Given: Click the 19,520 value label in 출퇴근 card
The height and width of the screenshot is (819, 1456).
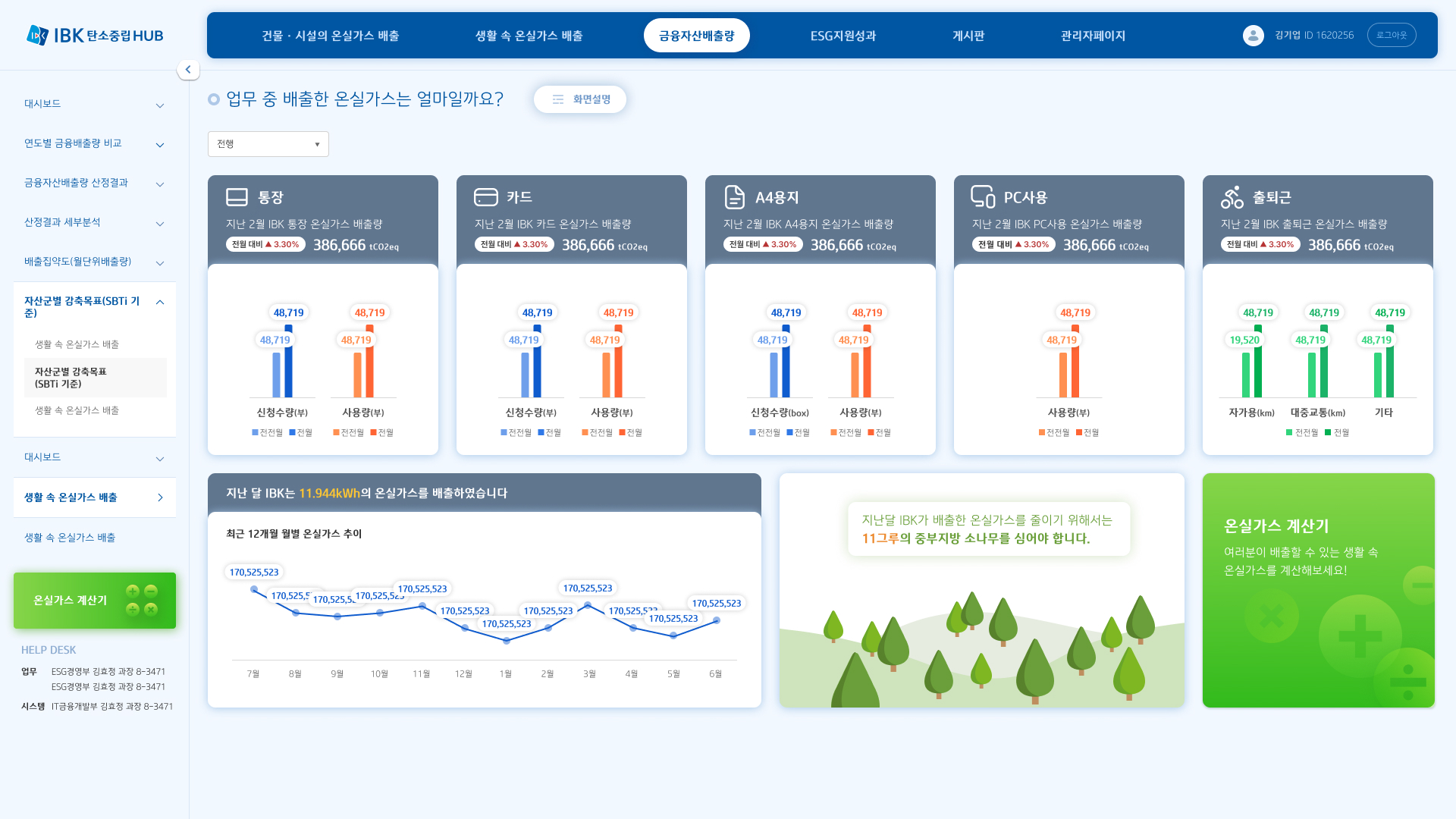Looking at the screenshot, I should click(1244, 340).
